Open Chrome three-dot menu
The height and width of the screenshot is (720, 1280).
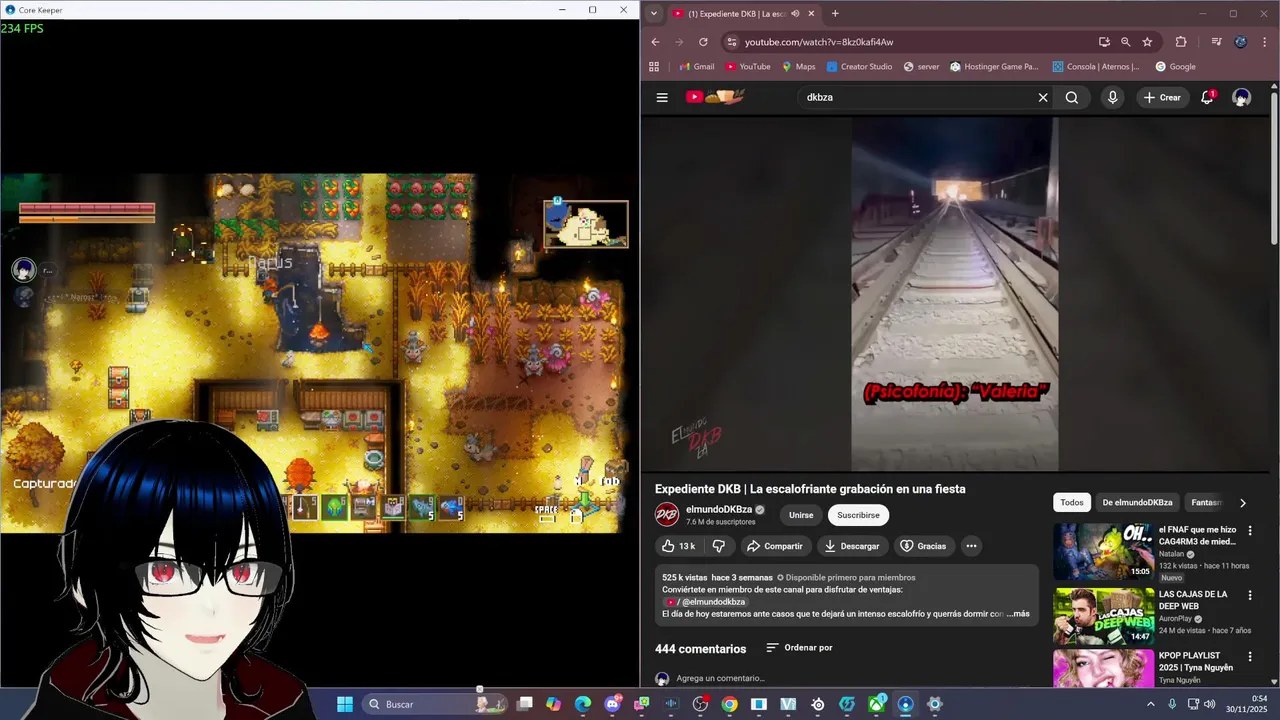pyautogui.click(x=1265, y=42)
